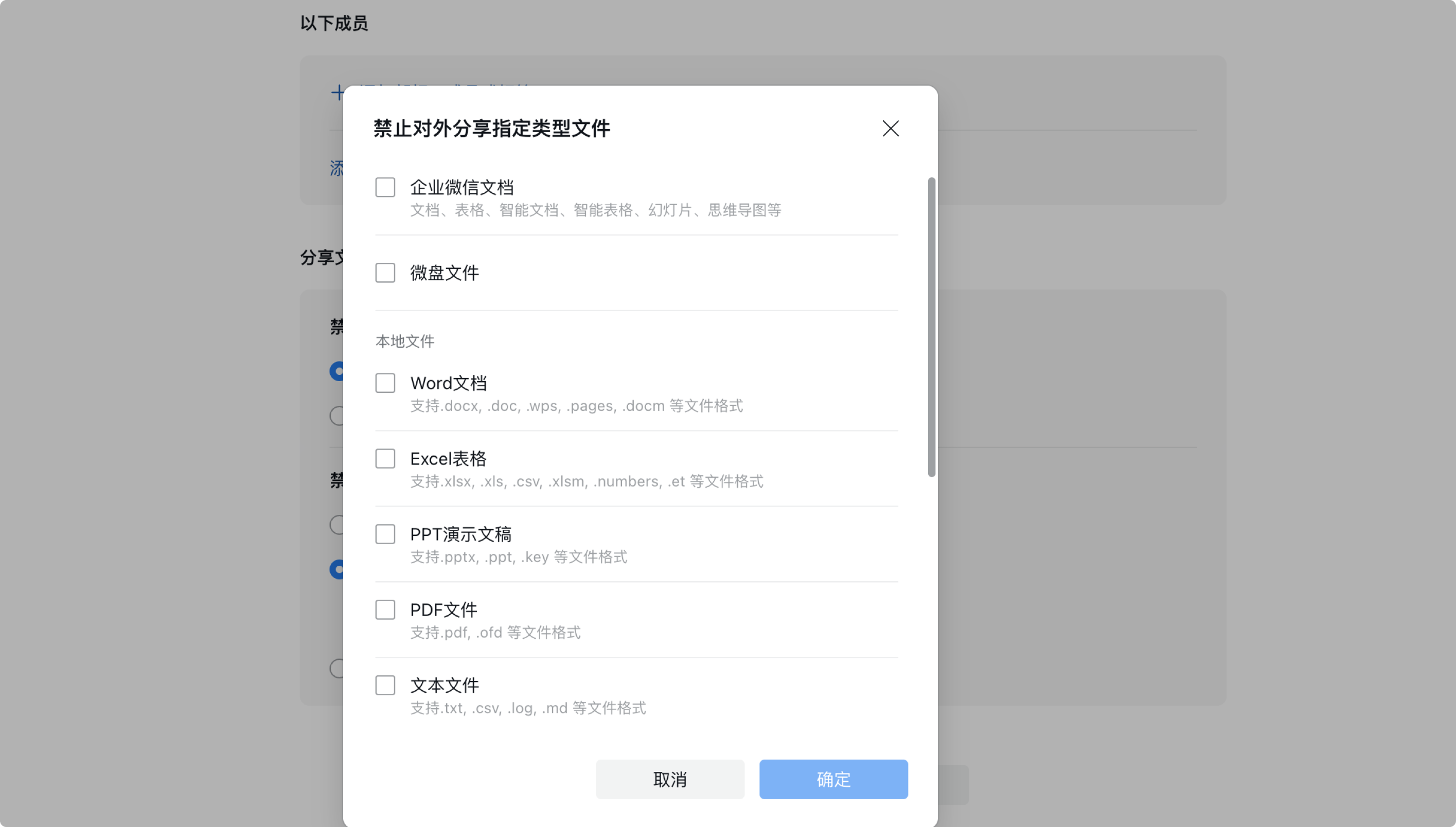This screenshot has width=1456, height=827.
Task: Tick the Word文档 checkbox
Action: pyautogui.click(x=385, y=383)
